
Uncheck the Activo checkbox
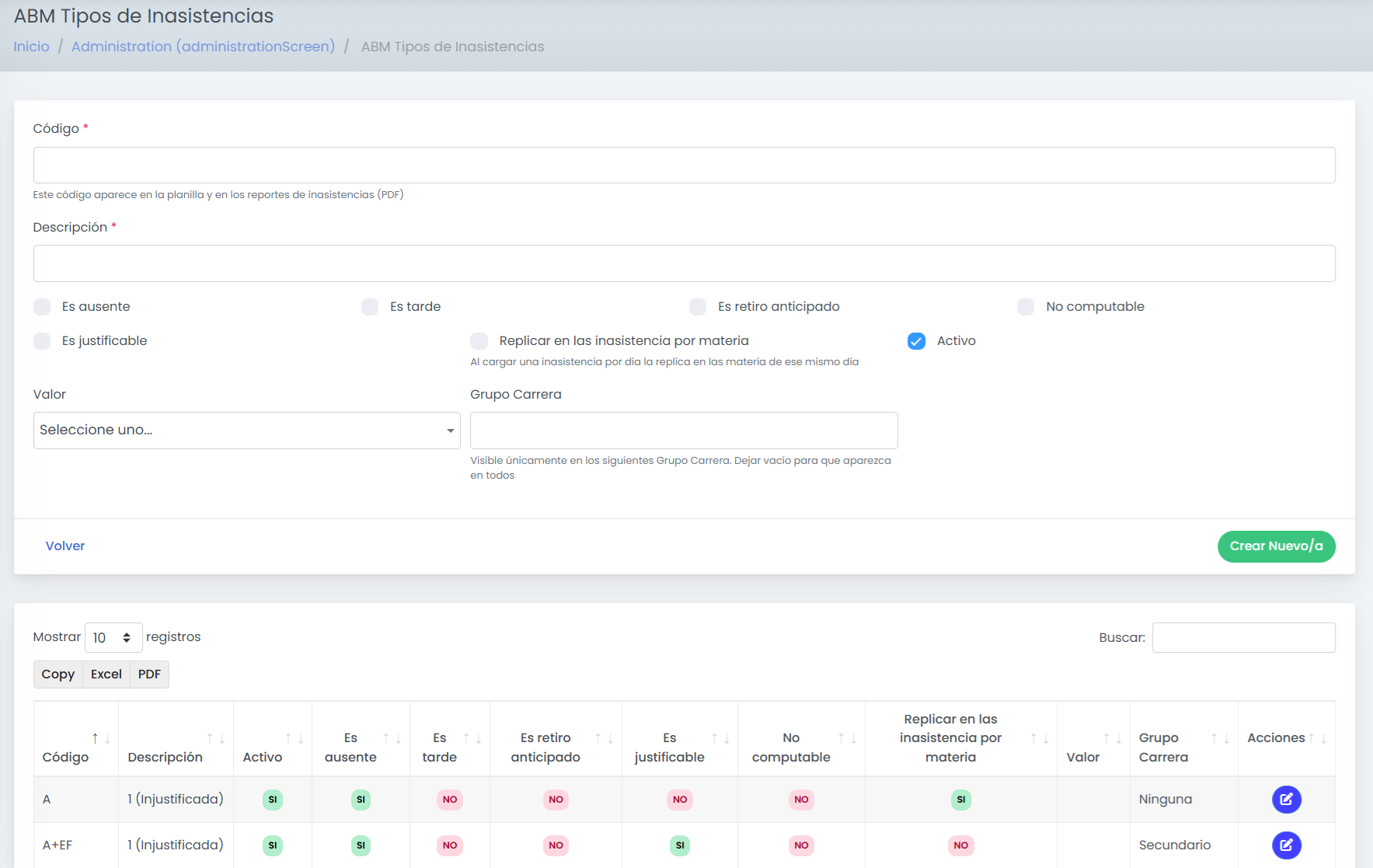click(917, 341)
